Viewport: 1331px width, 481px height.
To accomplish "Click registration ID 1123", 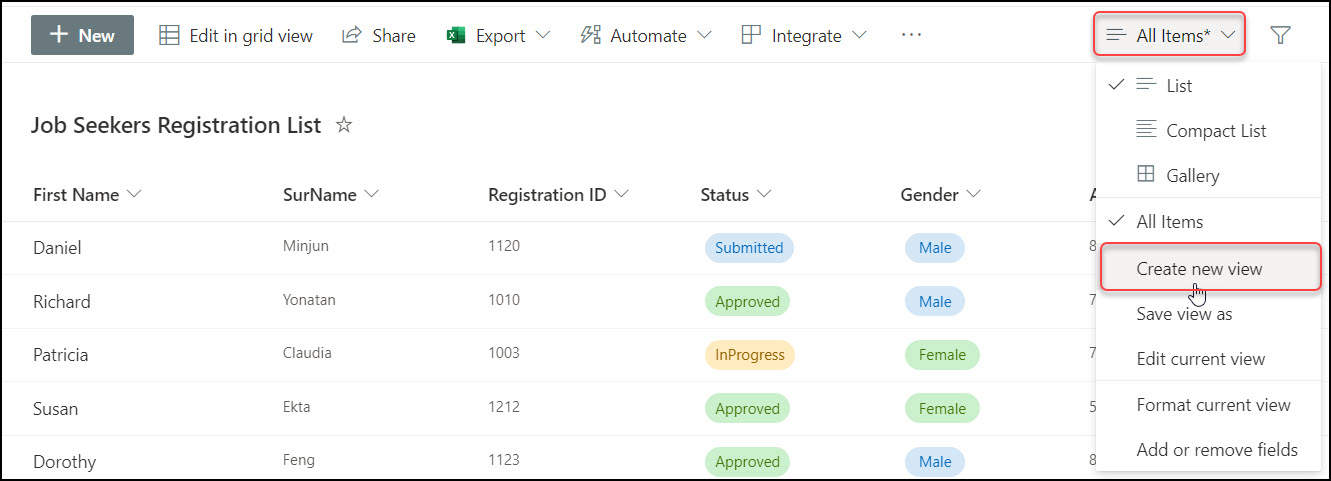I will [504, 460].
